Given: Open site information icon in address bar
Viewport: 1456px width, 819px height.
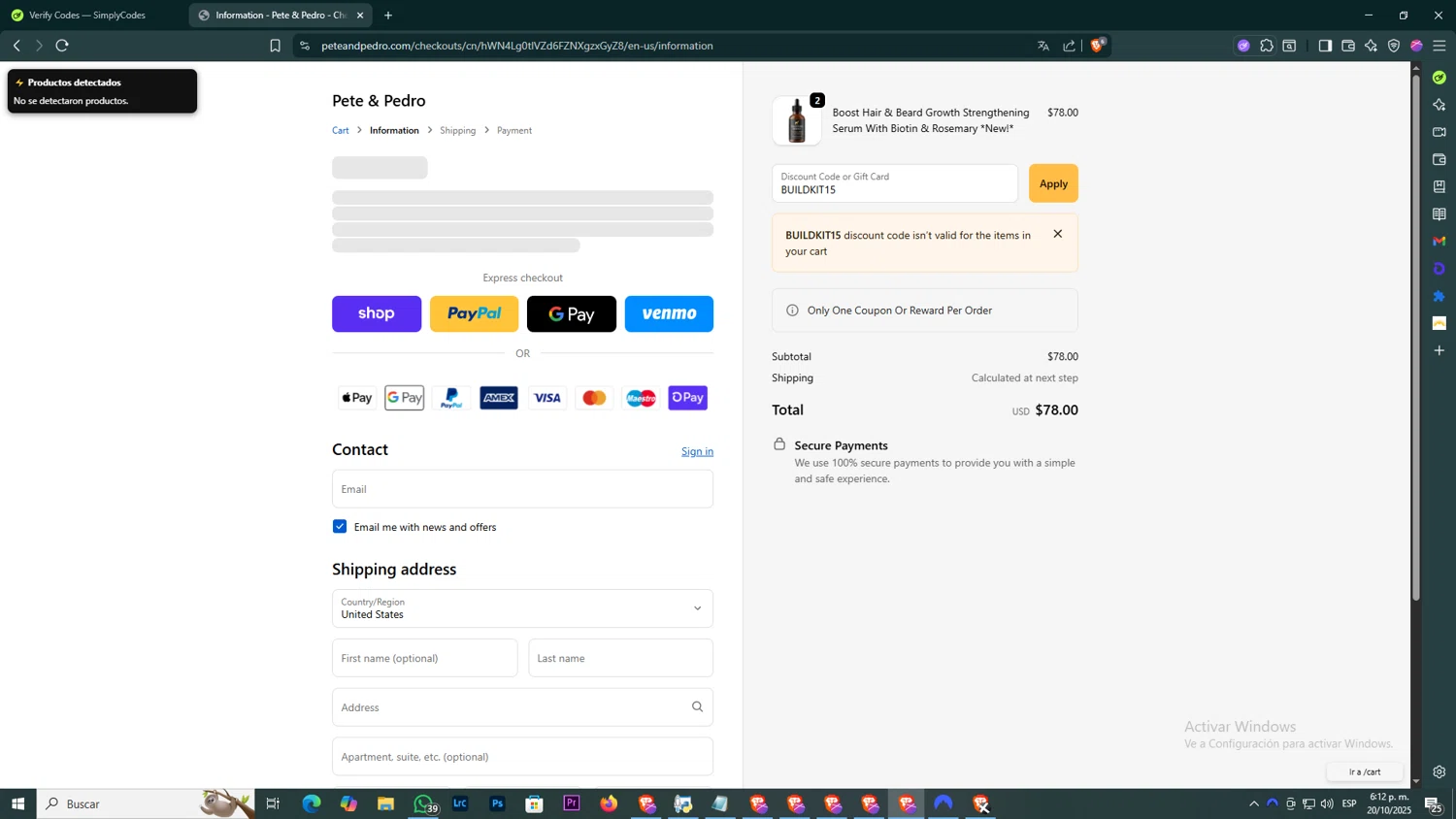Looking at the screenshot, I should click(304, 46).
